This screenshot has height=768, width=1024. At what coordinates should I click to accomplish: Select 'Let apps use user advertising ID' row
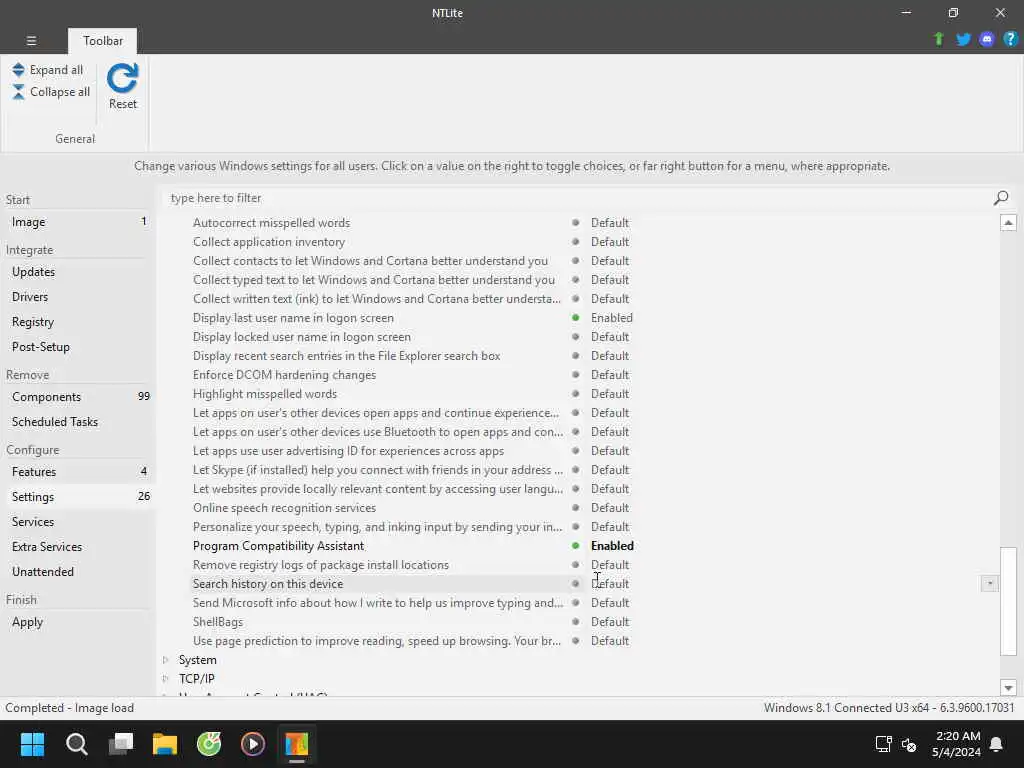coord(348,451)
